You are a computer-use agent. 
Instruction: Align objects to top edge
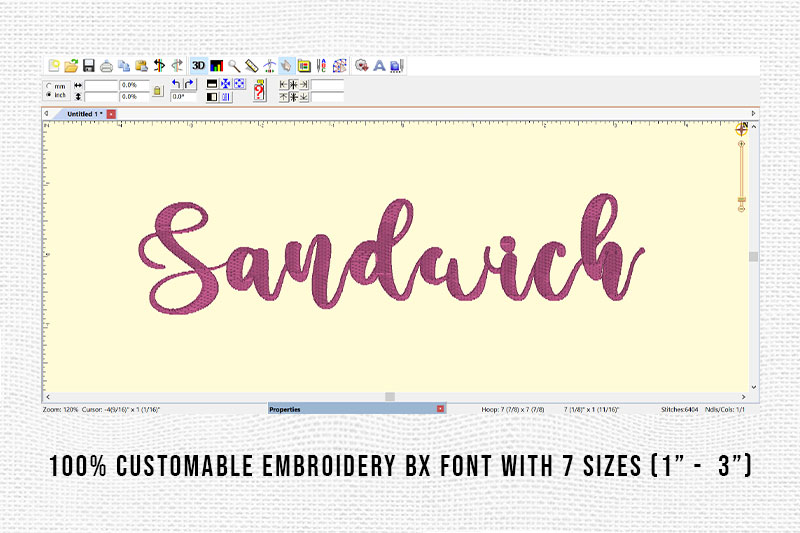(x=284, y=96)
